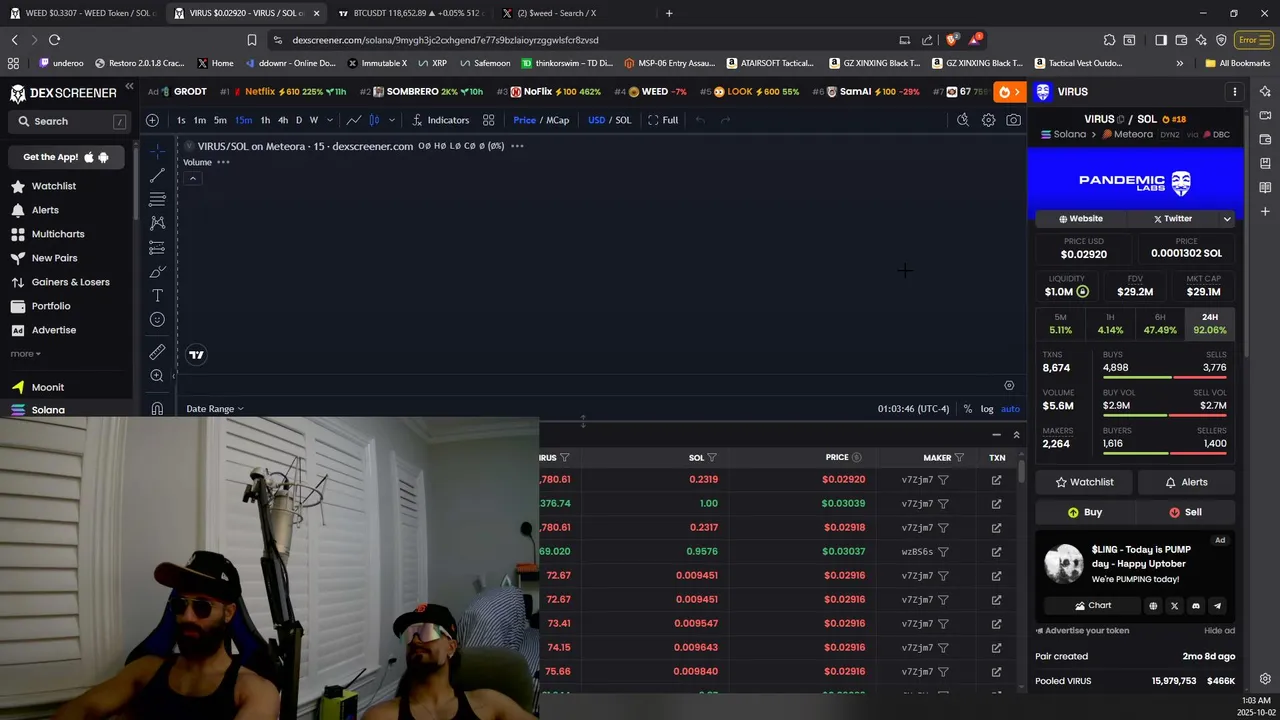Toggle PRICE column dollar unit

point(856,458)
